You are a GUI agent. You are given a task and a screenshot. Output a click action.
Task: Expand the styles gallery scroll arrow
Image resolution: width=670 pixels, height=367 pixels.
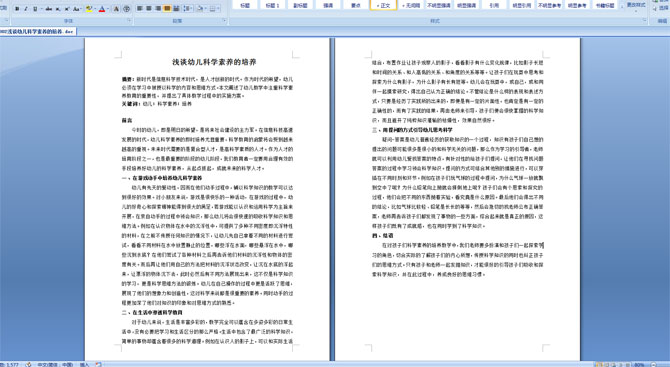622,7
